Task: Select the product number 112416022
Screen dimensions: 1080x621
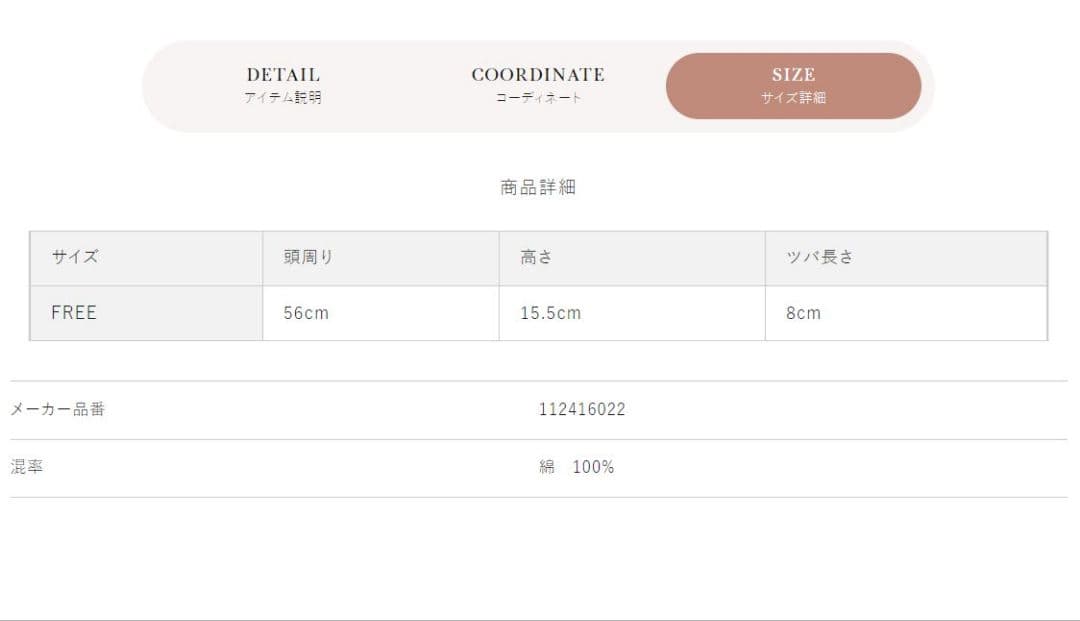Action: [582, 410]
